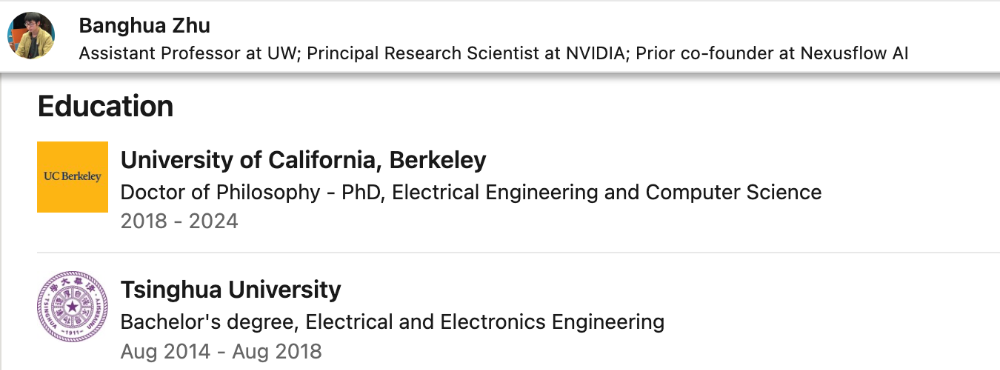Open the Banghua Zhu profile name

(145, 26)
